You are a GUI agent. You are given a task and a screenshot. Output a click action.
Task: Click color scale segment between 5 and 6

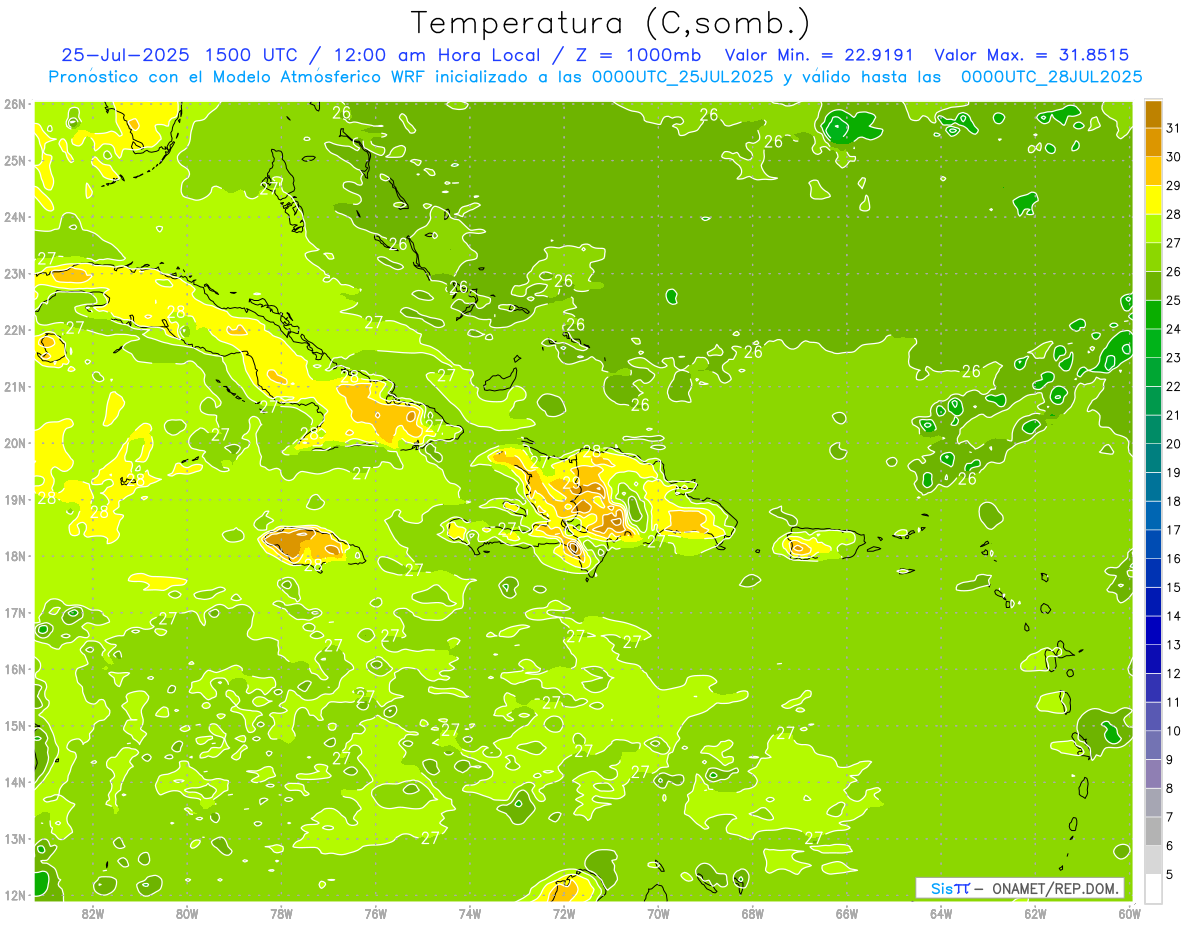(x=1153, y=860)
